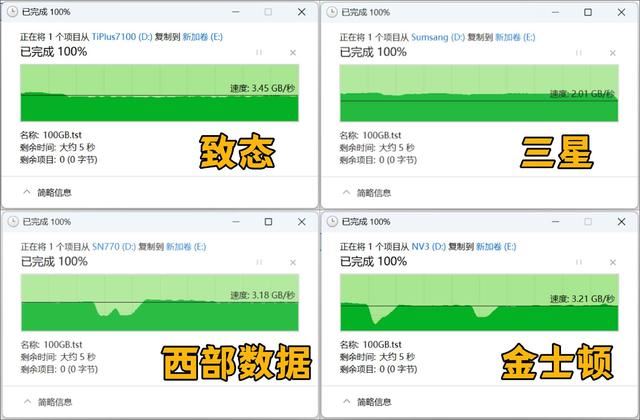This screenshot has width=640, height=420.
Task: Minimize the SN770 copy window
Action: (236, 222)
